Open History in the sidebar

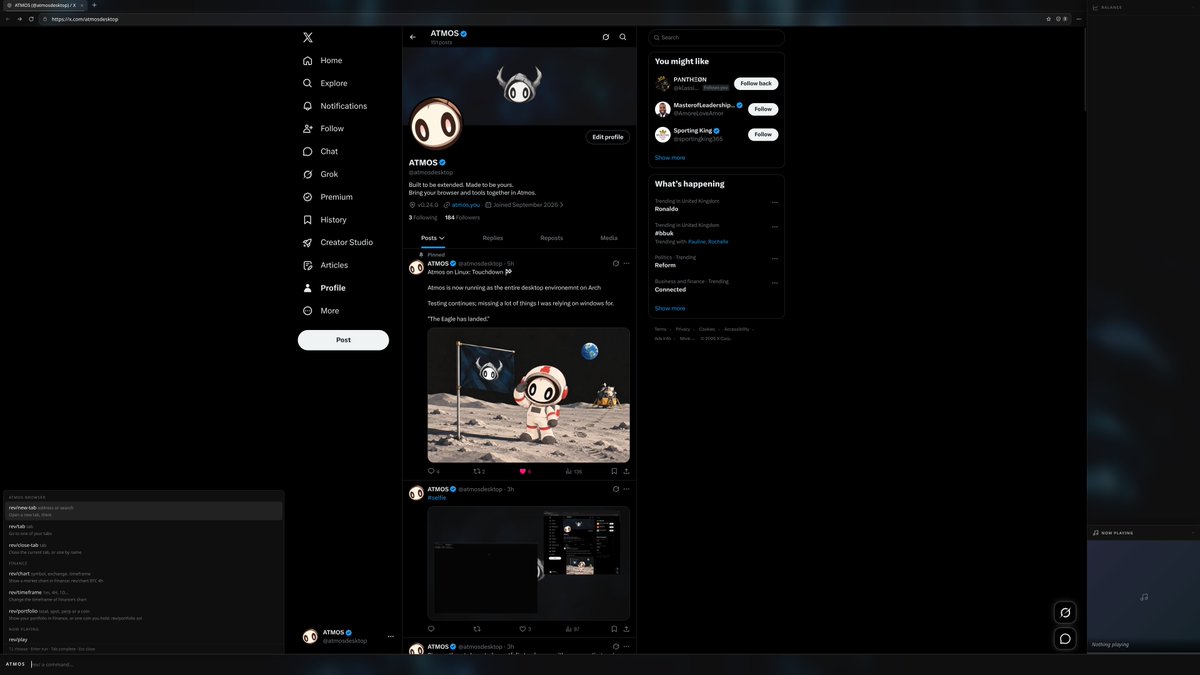(324, 219)
